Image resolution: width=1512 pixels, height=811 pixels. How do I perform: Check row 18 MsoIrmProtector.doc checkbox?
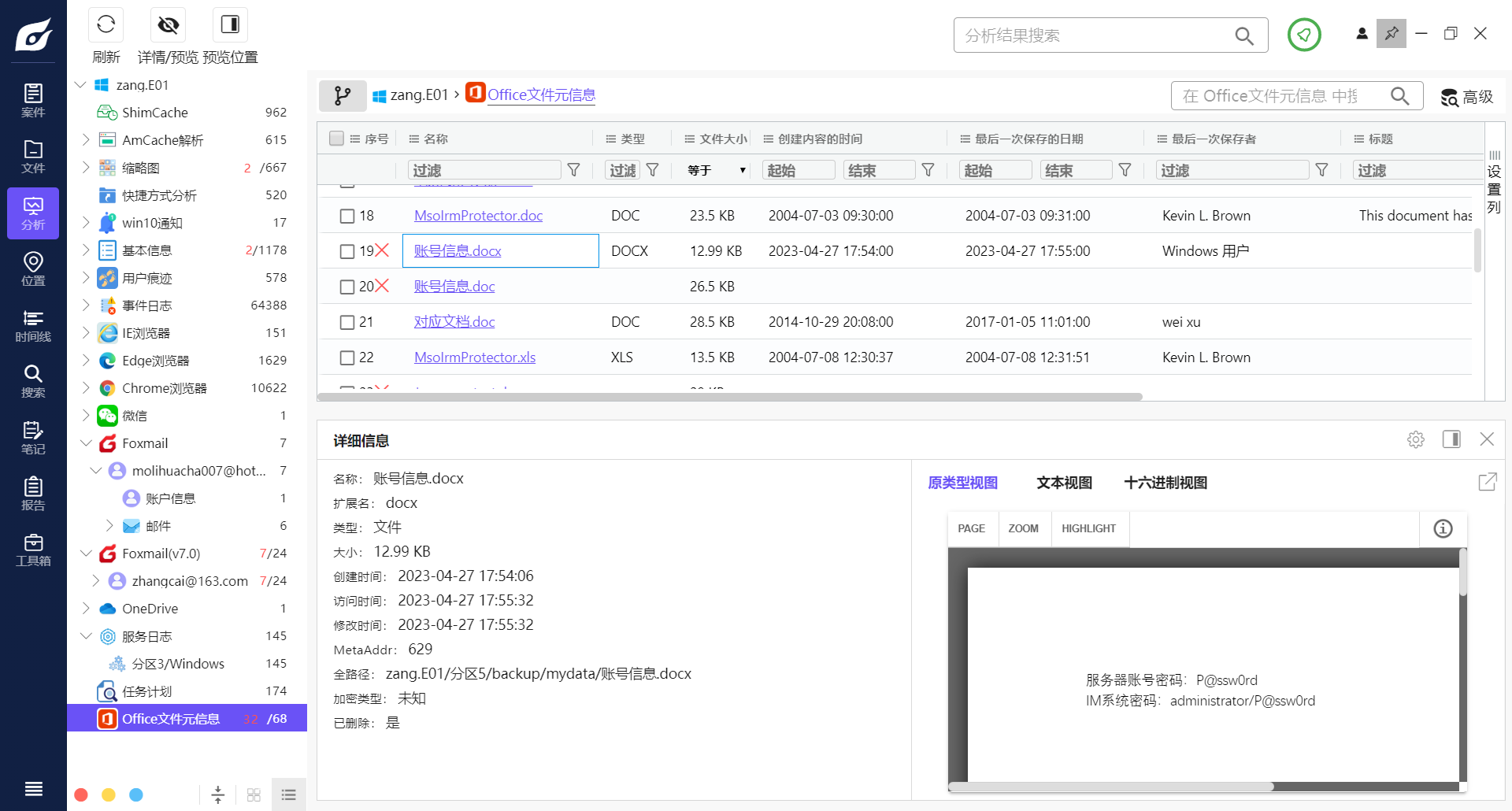tap(346, 216)
